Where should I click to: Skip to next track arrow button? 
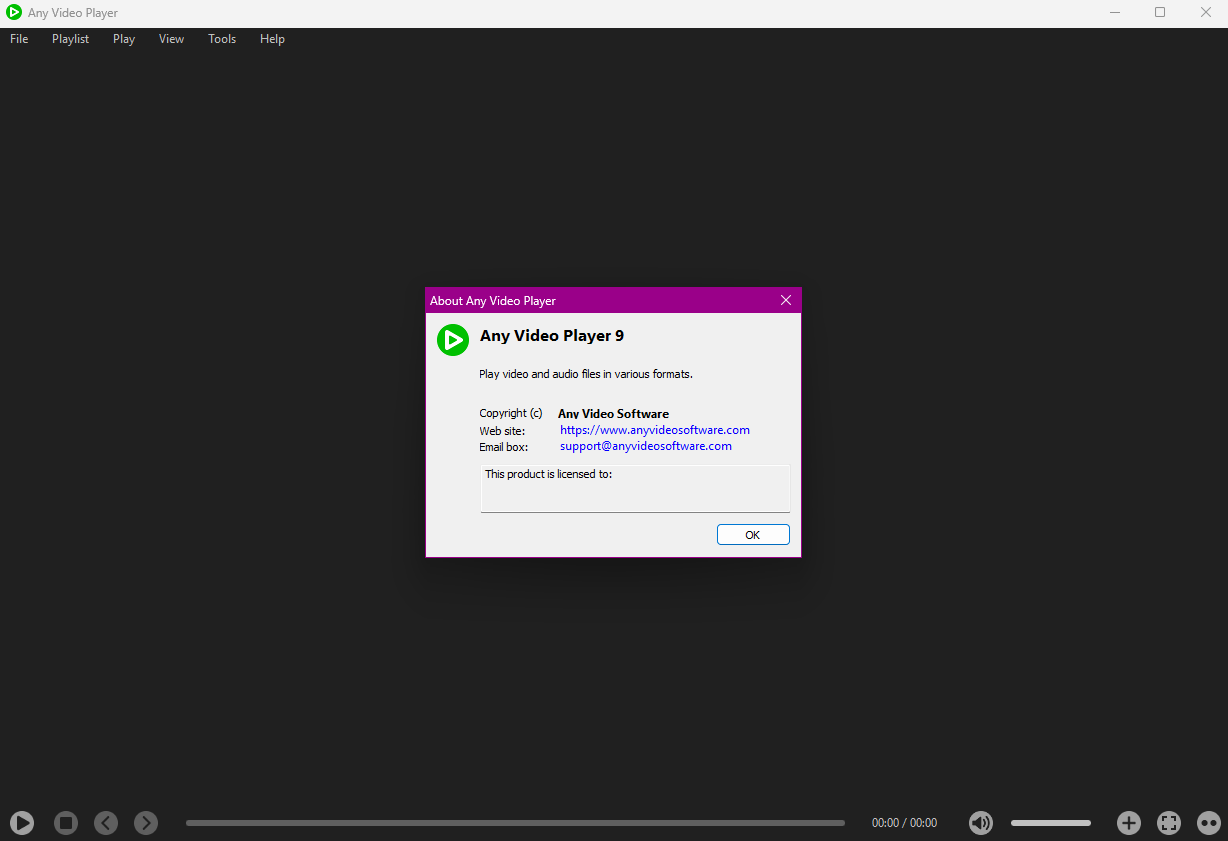(146, 823)
